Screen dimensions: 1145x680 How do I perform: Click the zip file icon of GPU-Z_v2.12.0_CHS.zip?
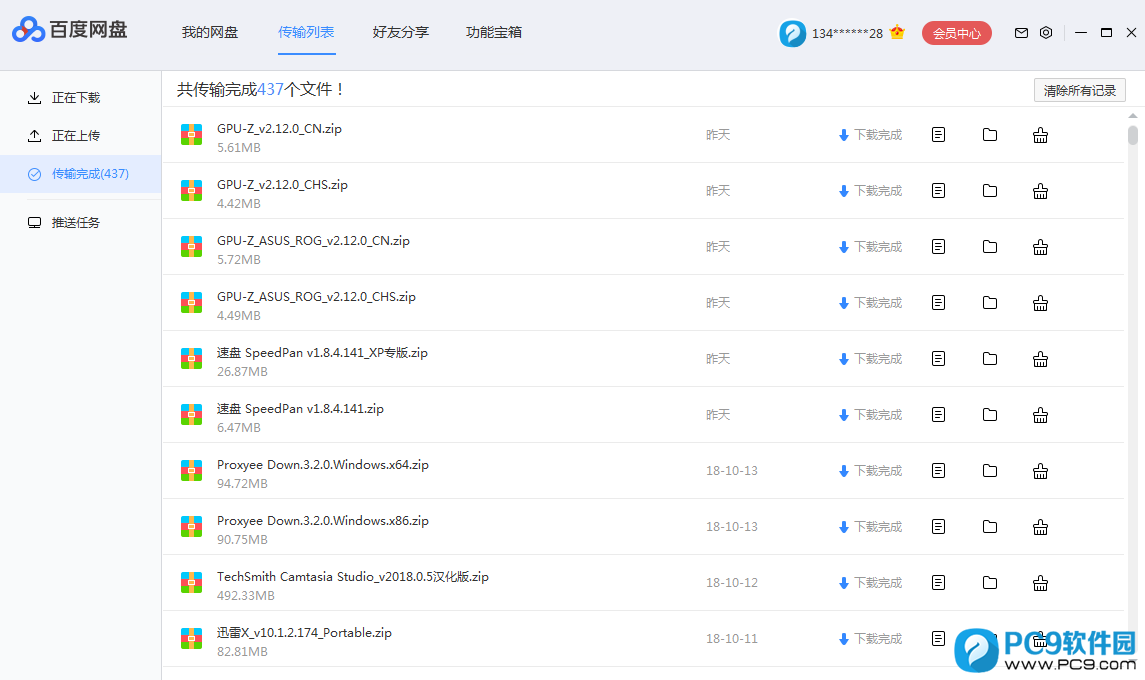point(191,191)
